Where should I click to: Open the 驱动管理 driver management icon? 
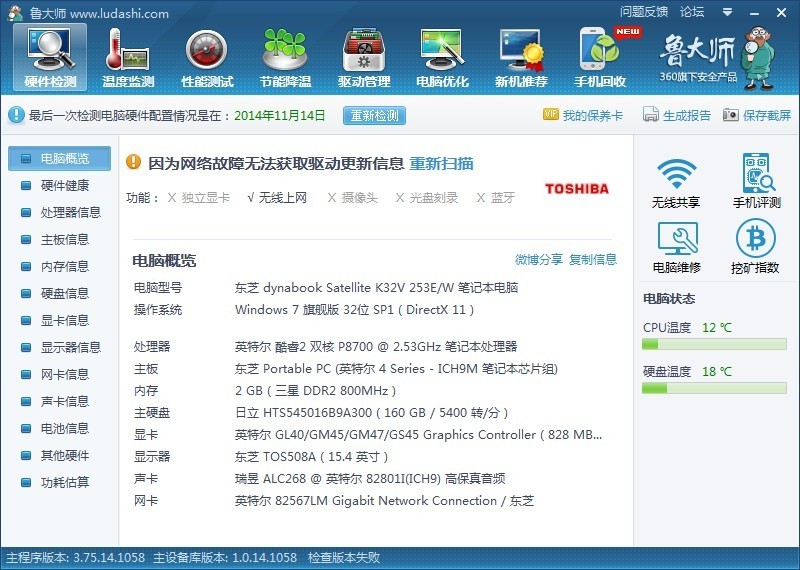364,58
